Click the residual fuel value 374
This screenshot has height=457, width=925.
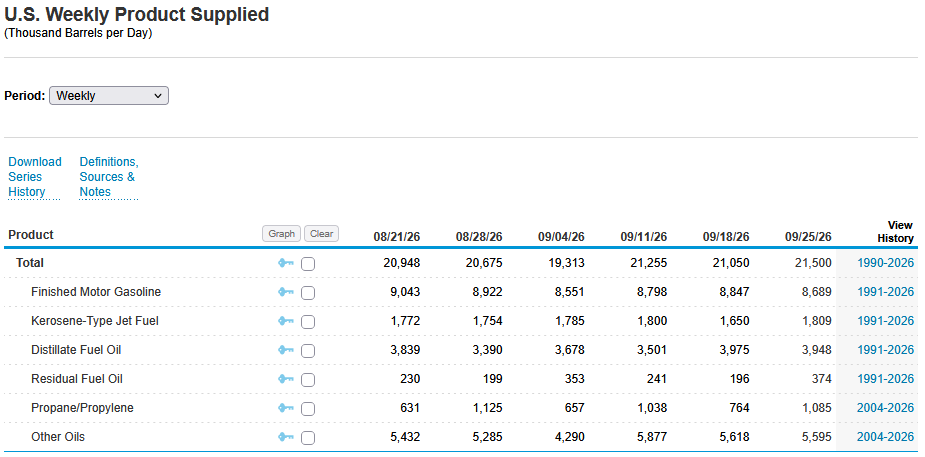(x=821, y=379)
